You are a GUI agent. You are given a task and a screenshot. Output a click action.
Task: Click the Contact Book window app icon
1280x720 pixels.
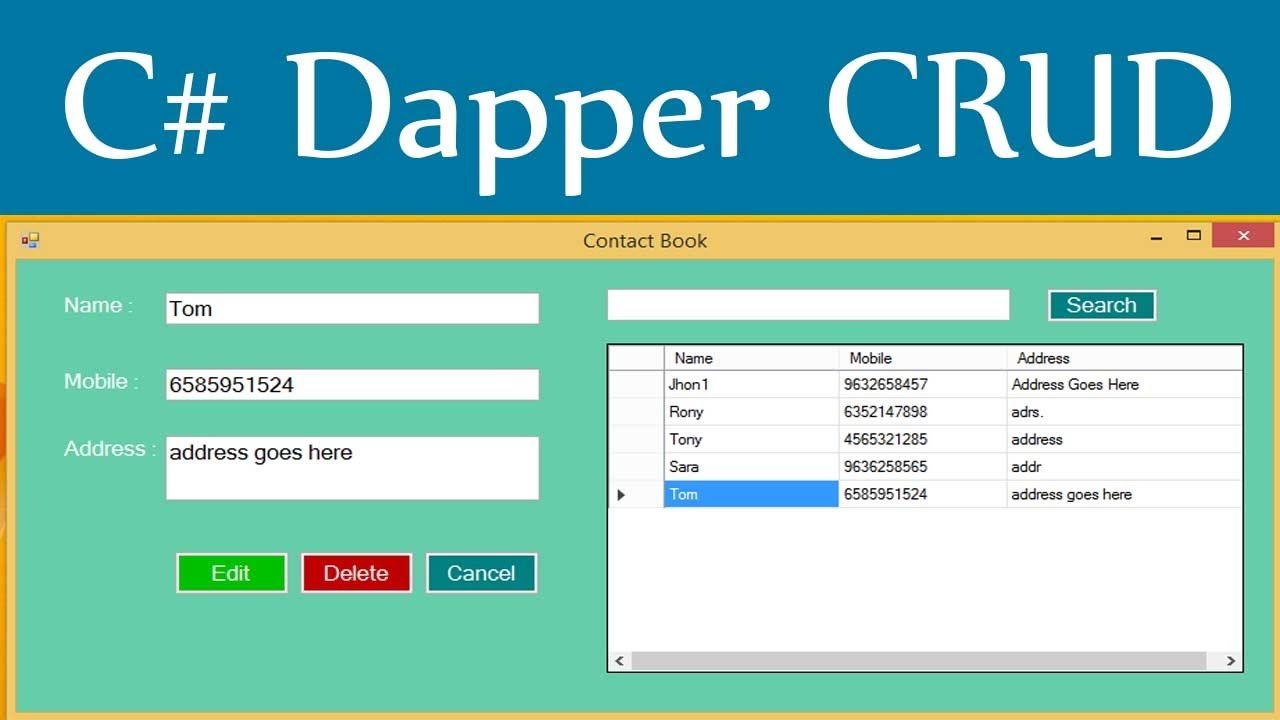30,240
